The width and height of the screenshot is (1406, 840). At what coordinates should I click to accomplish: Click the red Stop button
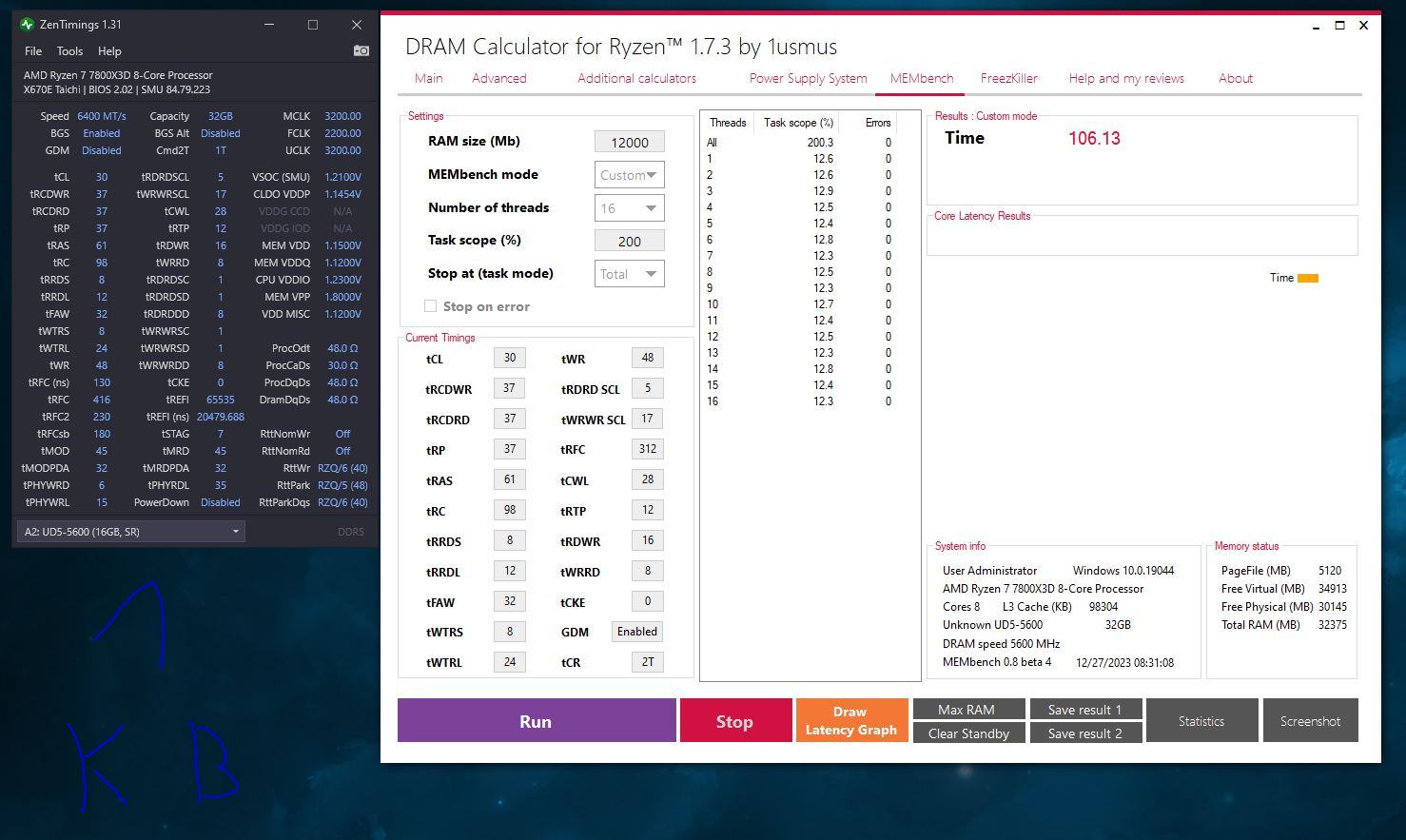pyautogui.click(x=735, y=721)
